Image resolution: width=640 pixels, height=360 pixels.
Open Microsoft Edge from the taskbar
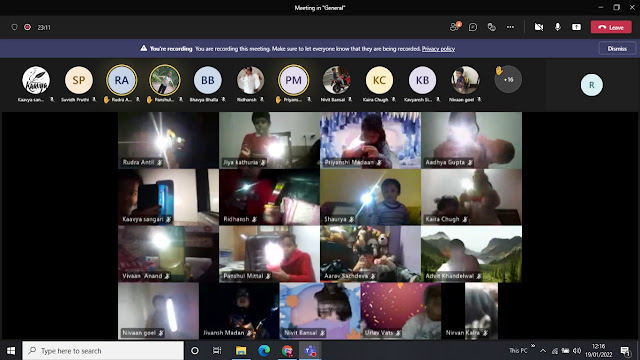(x=264, y=351)
